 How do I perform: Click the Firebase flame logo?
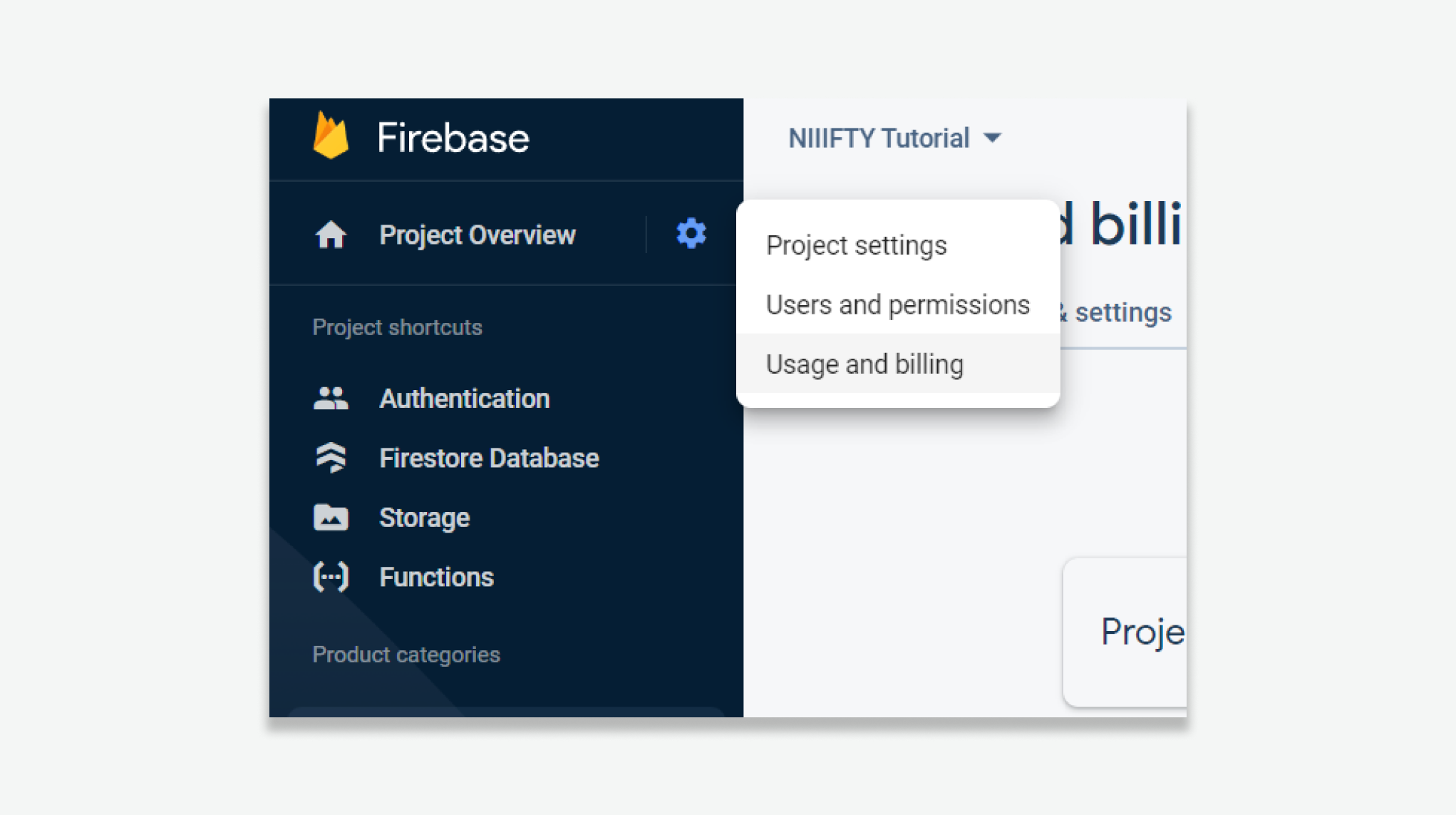(331, 135)
